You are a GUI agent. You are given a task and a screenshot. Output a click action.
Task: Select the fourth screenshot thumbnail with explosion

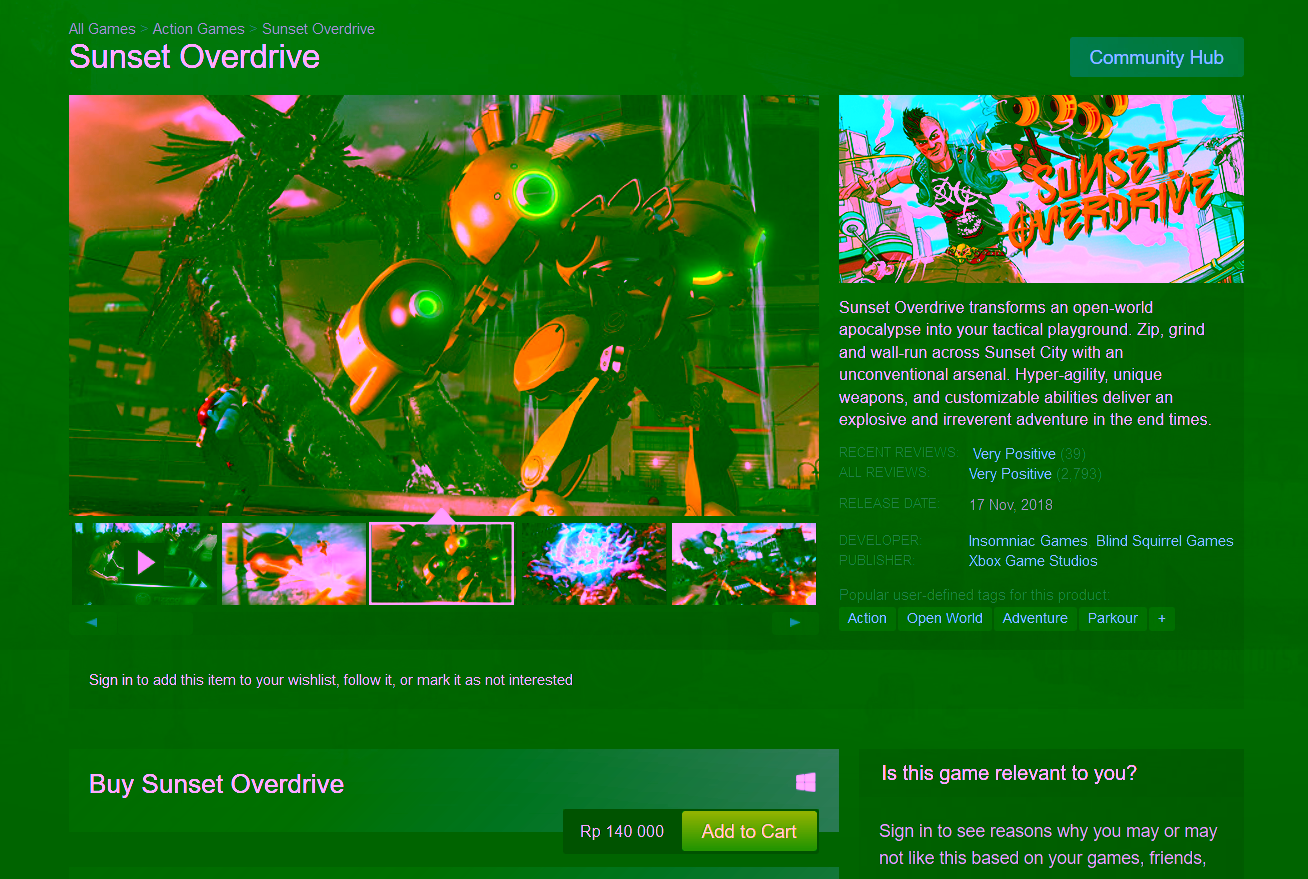[x=593, y=564]
